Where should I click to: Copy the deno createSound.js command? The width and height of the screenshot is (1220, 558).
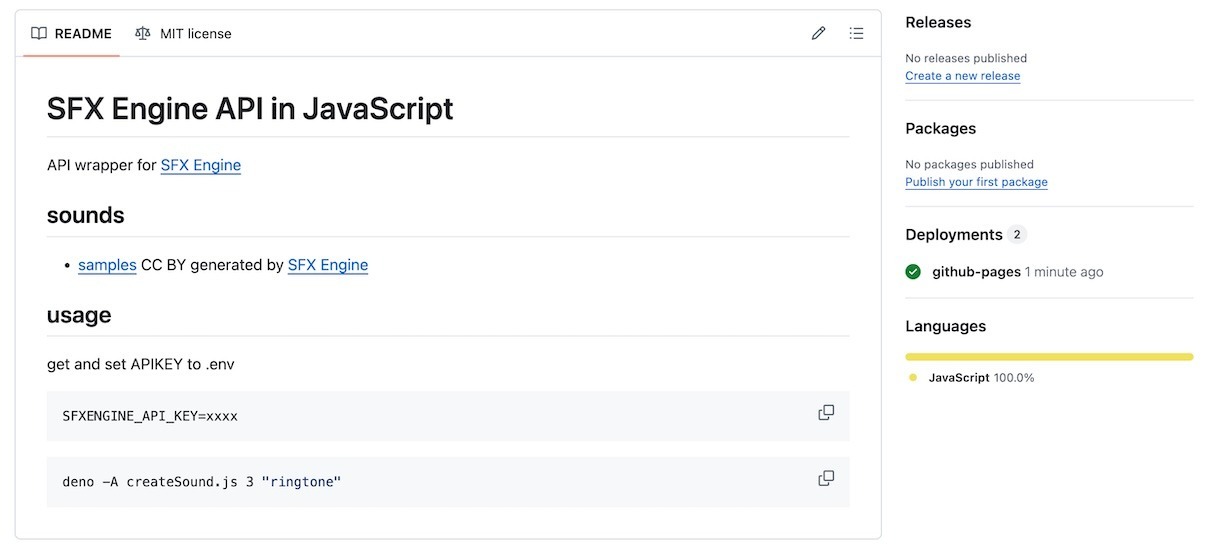point(826,479)
